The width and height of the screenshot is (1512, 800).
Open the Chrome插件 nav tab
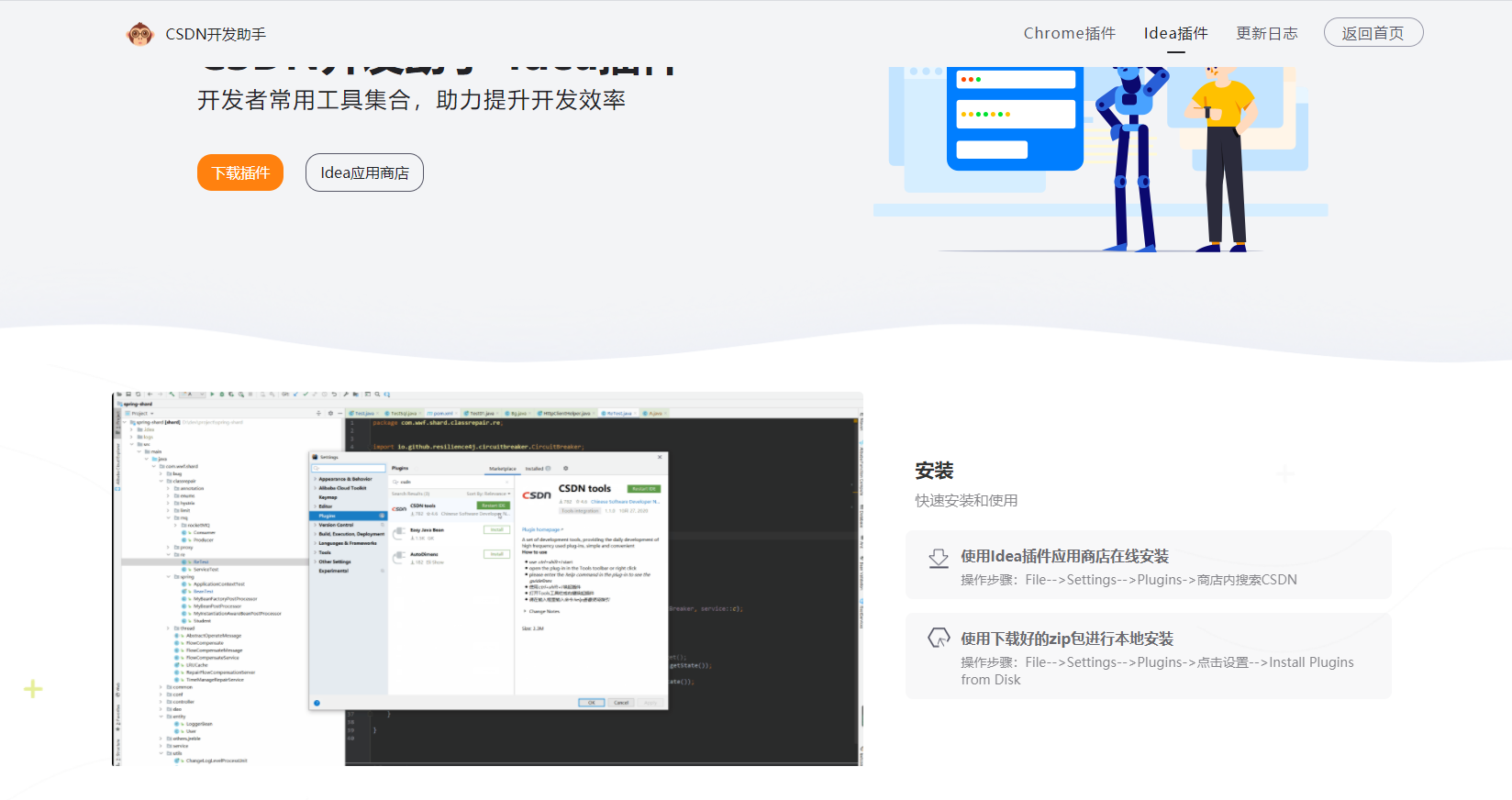(x=1070, y=33)
